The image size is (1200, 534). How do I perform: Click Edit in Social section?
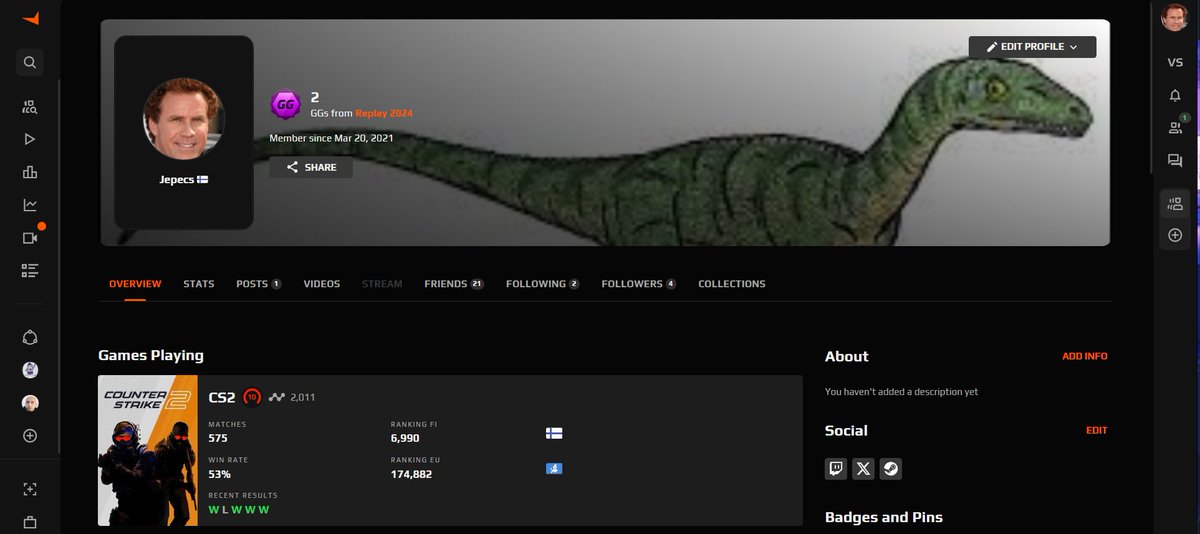pyautogui.click(x=1097, y=430)
